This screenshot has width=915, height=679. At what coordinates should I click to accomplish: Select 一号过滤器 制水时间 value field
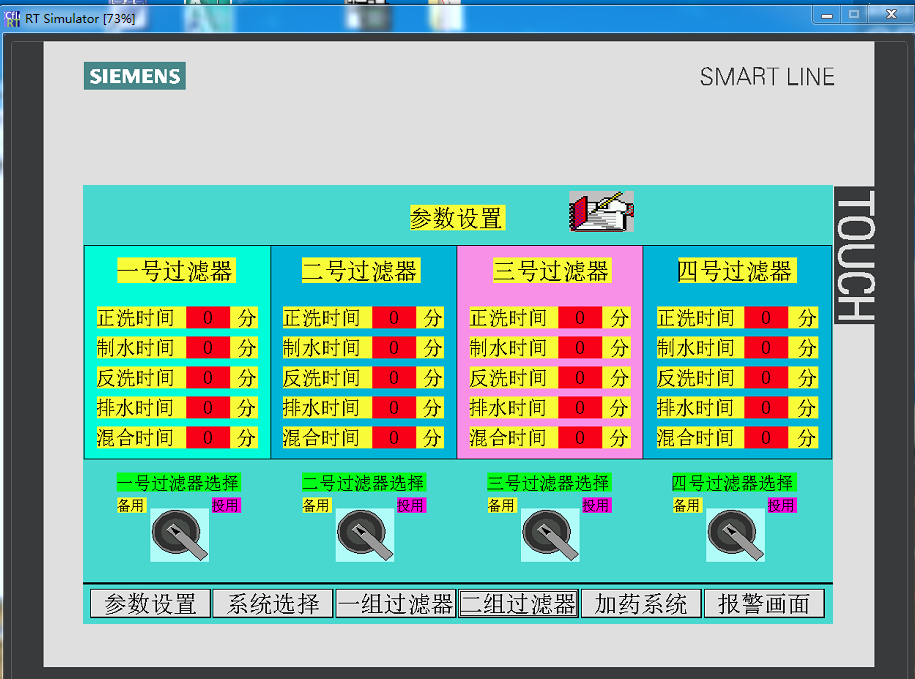(x=208, y=348)
